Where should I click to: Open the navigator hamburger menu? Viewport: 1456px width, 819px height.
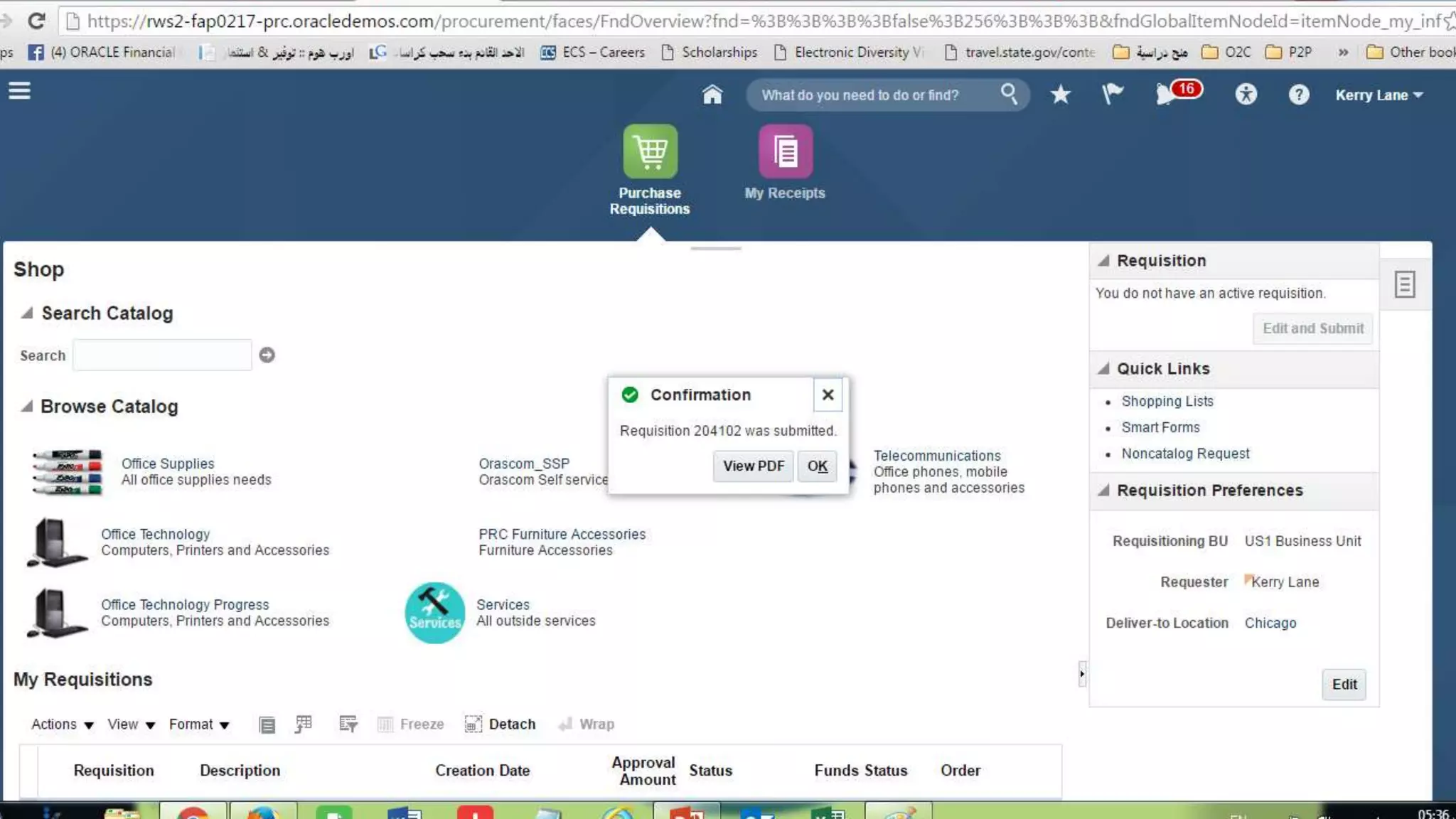(19, 91)
